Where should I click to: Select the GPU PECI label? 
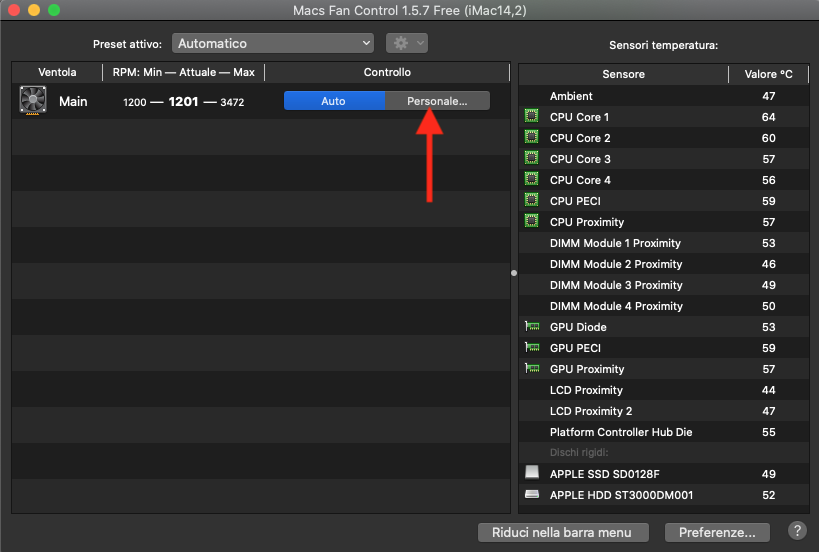(x=575, y=348)
